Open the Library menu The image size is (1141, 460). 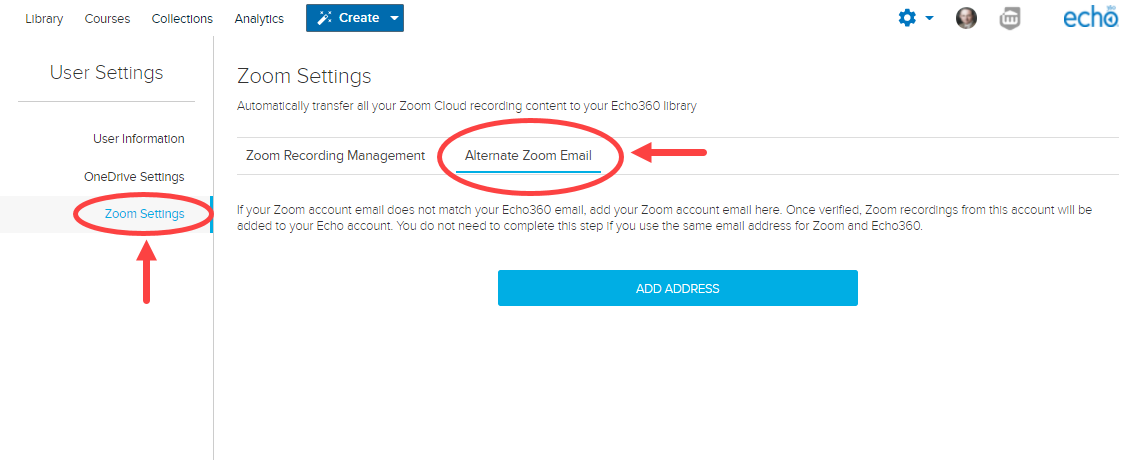click(x=44, y=19)
